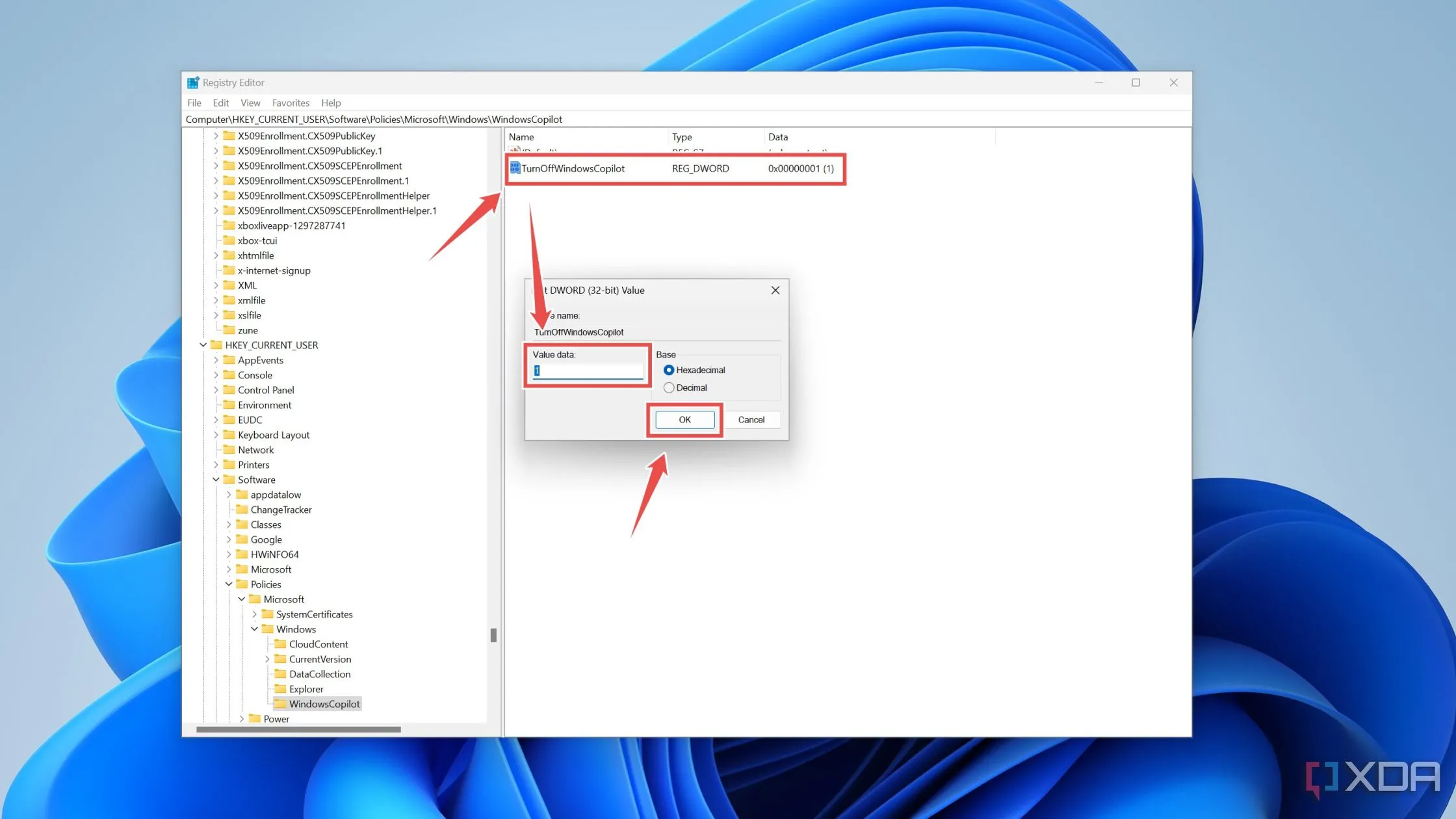Viewport: 1456px width, 819px height.
Task: Expand the Keyboard Layout tree node
Action: 217,435
